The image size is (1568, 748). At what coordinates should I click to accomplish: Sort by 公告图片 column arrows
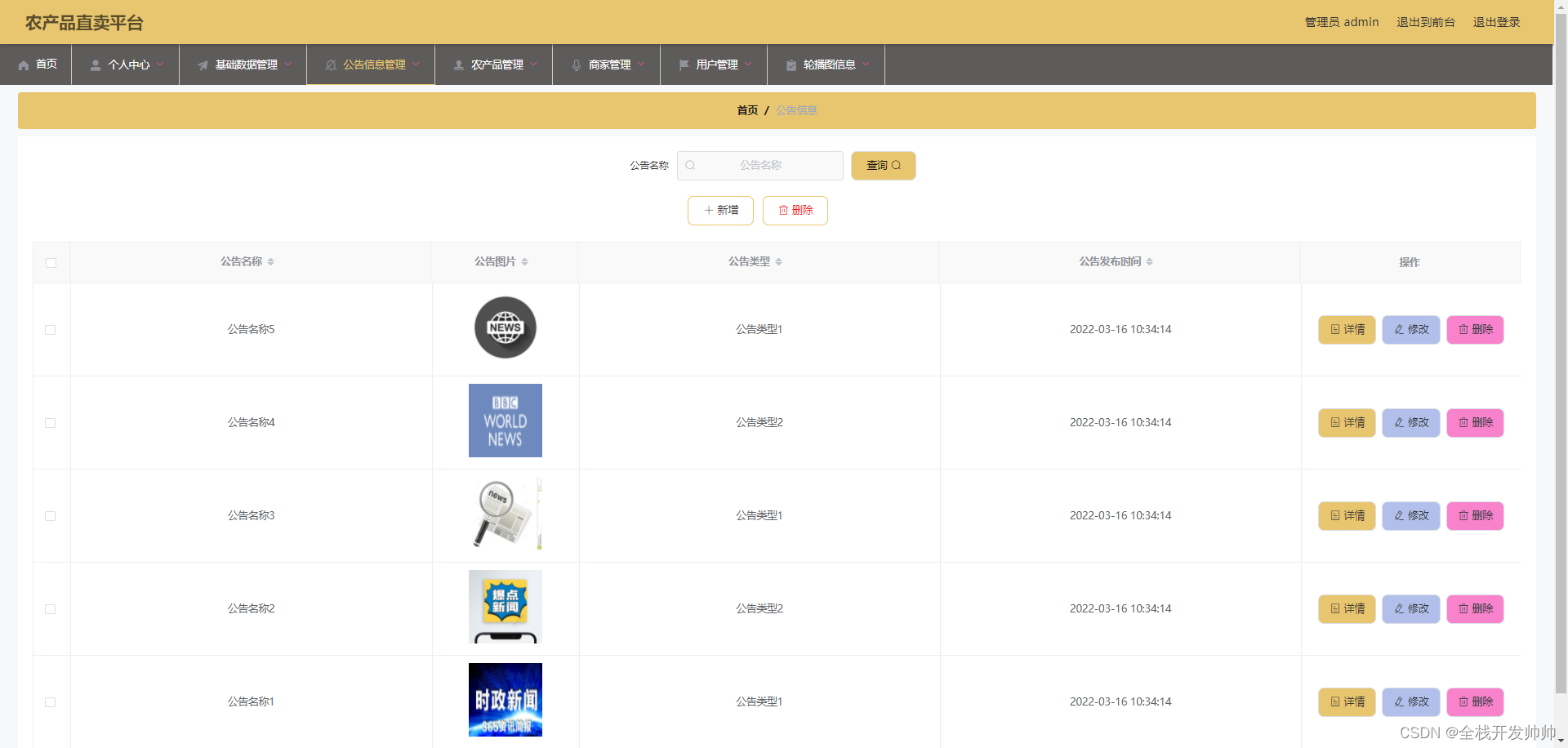(524, 262)
